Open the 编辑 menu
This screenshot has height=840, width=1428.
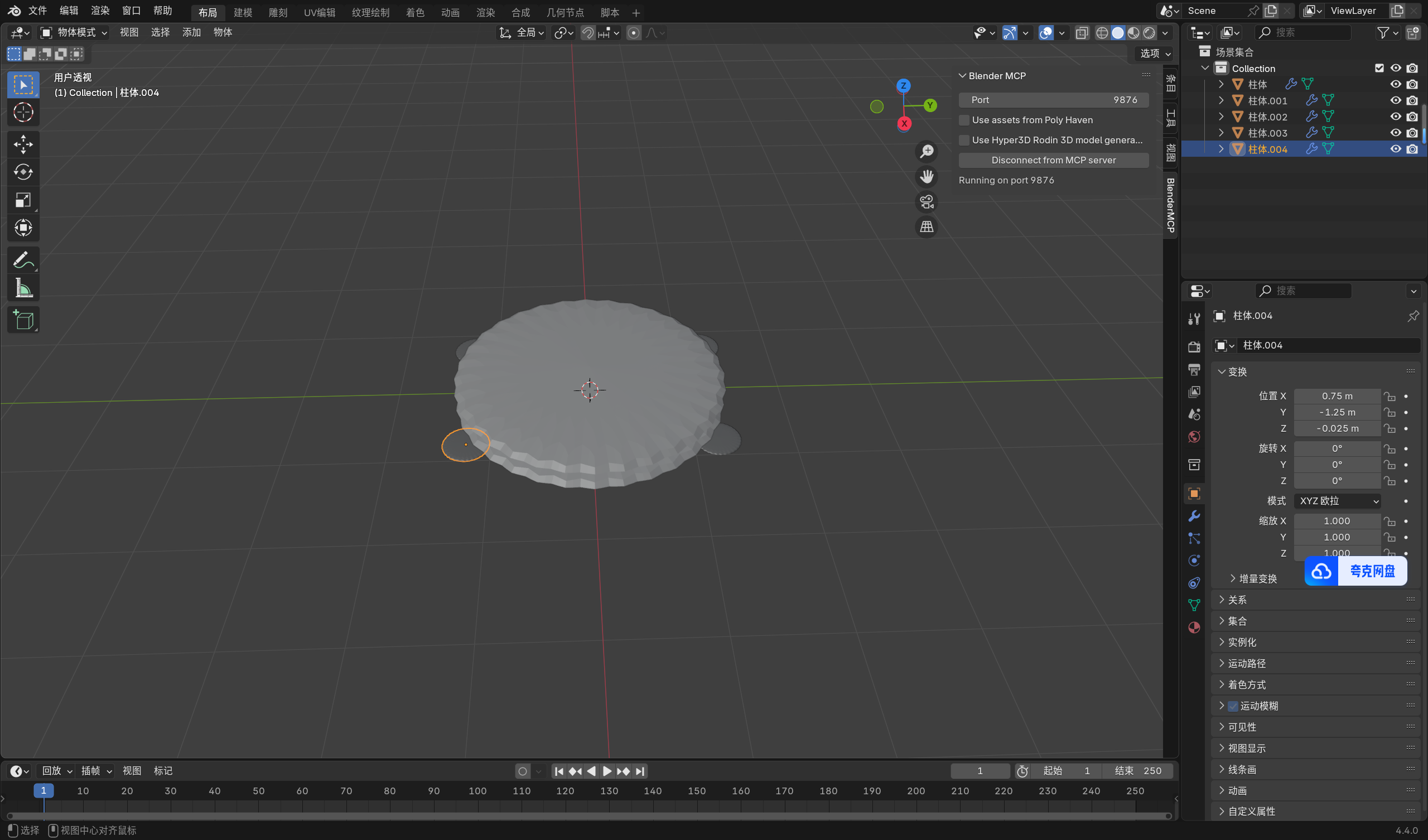[x=69, y=11]
